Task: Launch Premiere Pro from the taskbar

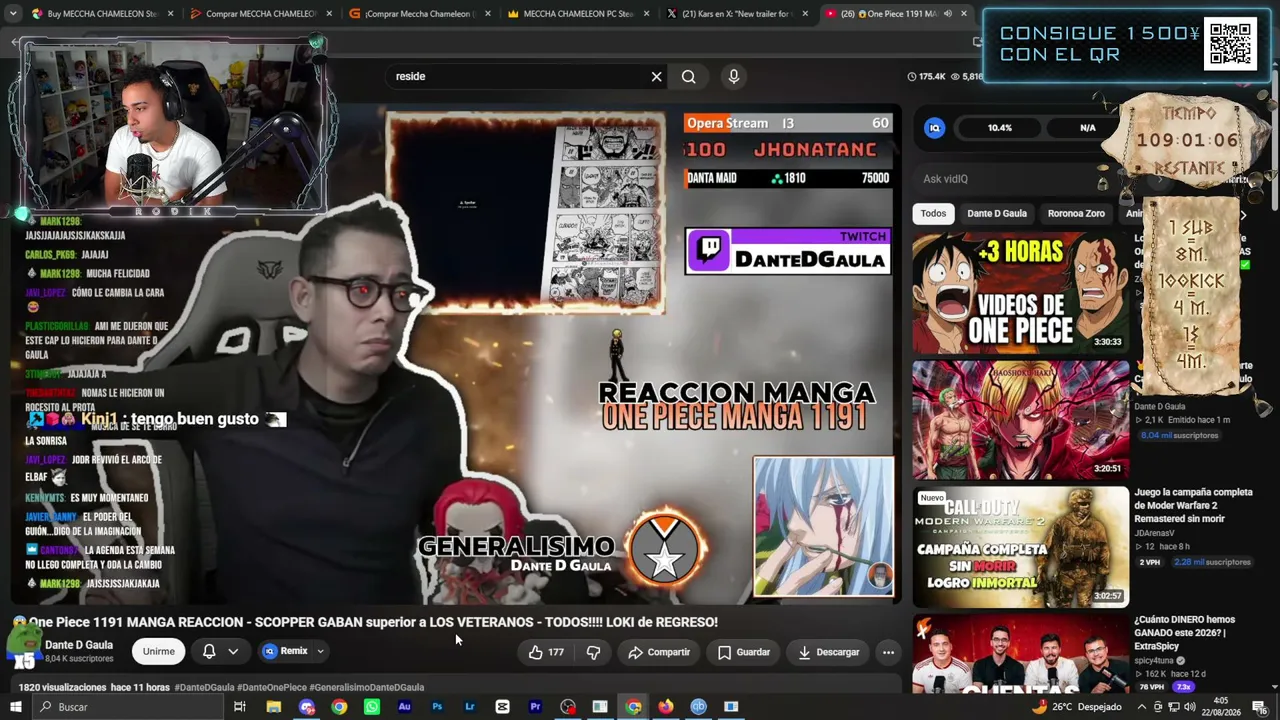Action: tap(535, 707)
